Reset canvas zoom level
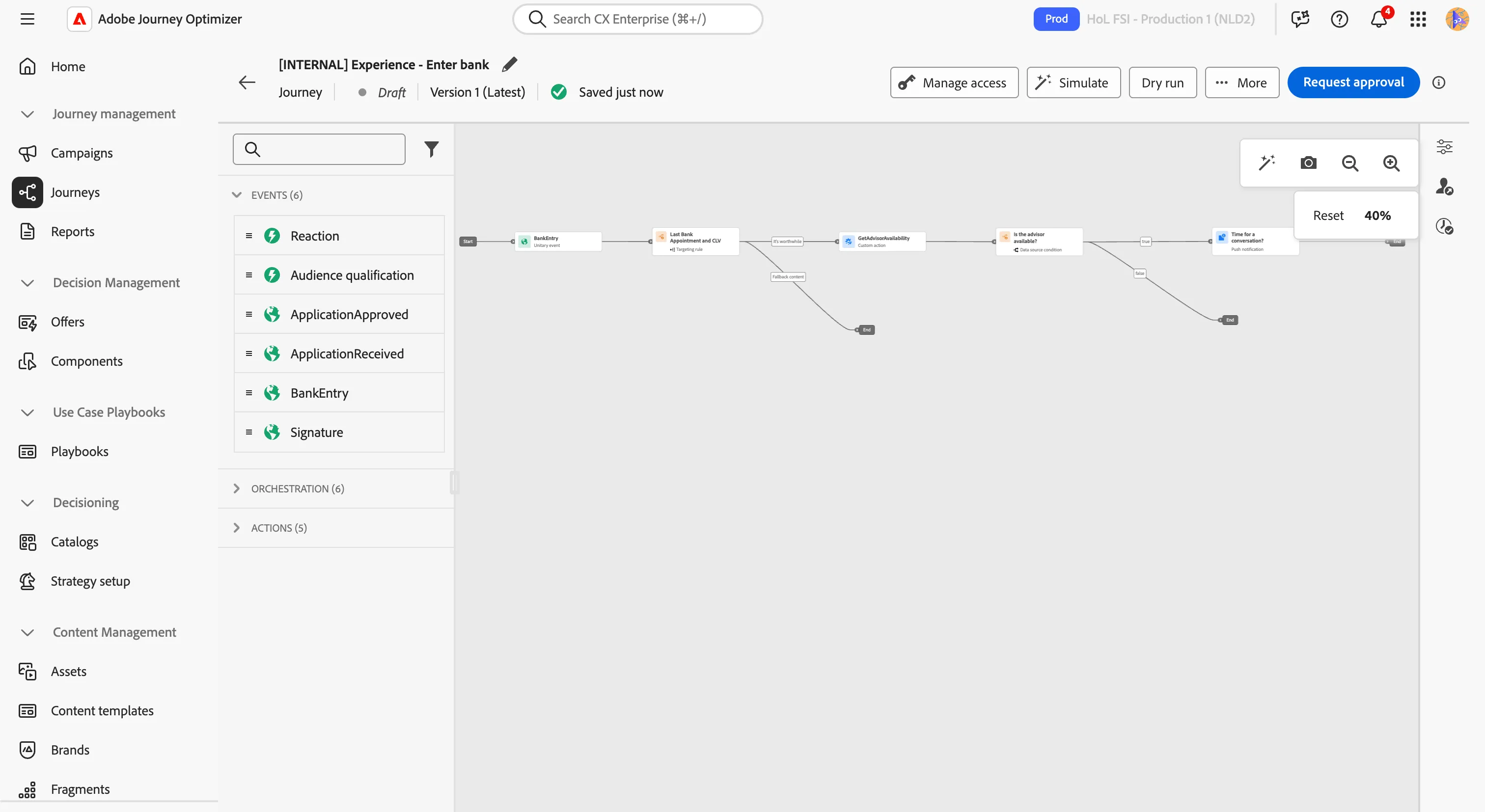 [x=1328, y=216]
